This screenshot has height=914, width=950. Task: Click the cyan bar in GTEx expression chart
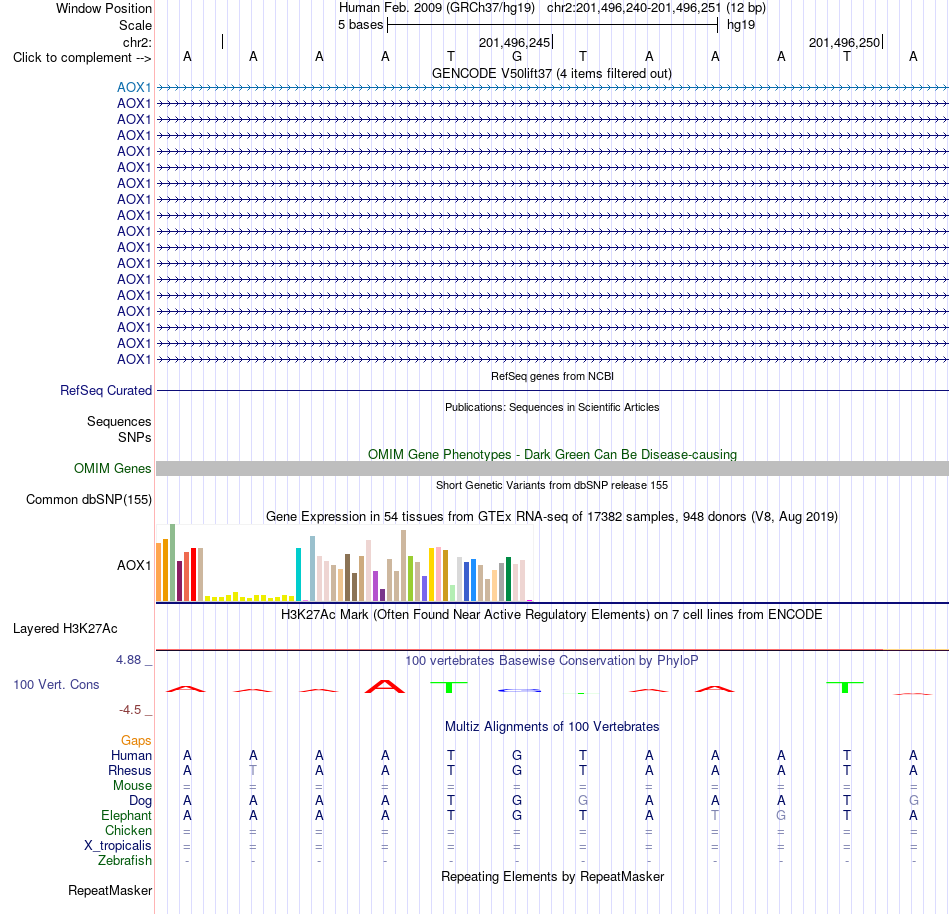point(298,574)
